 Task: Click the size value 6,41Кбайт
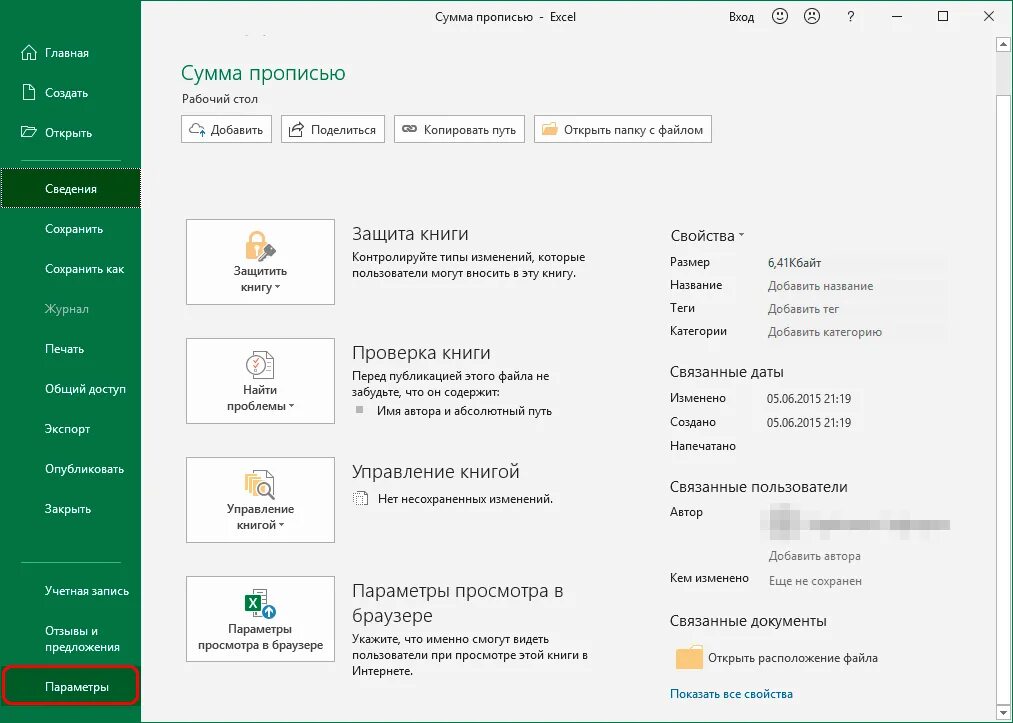click(794, 262)
